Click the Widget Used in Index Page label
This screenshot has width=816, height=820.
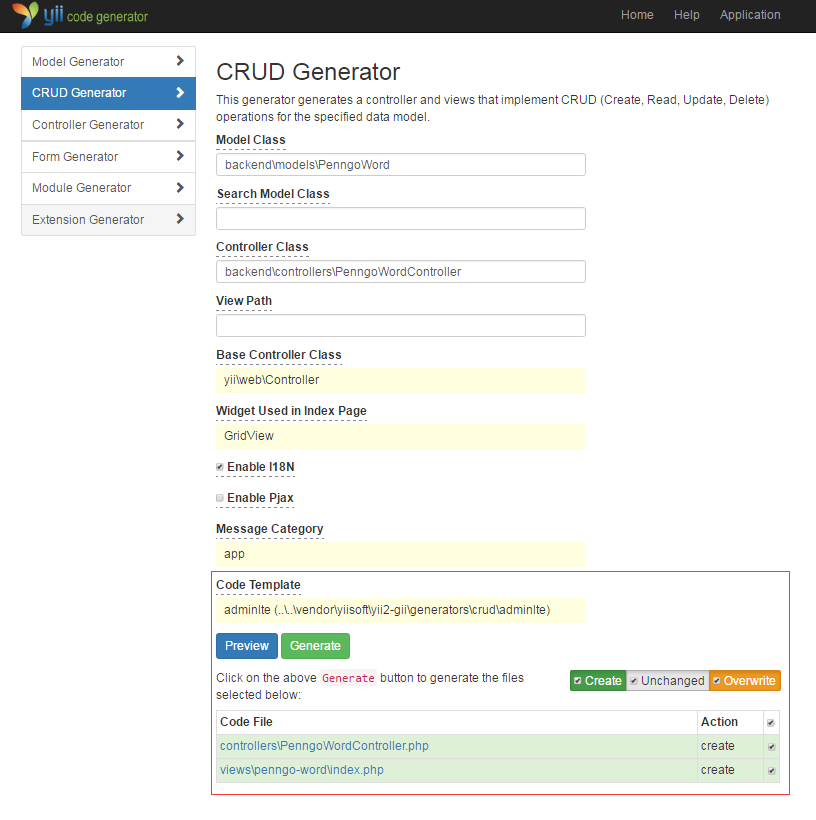coord(291,411)
